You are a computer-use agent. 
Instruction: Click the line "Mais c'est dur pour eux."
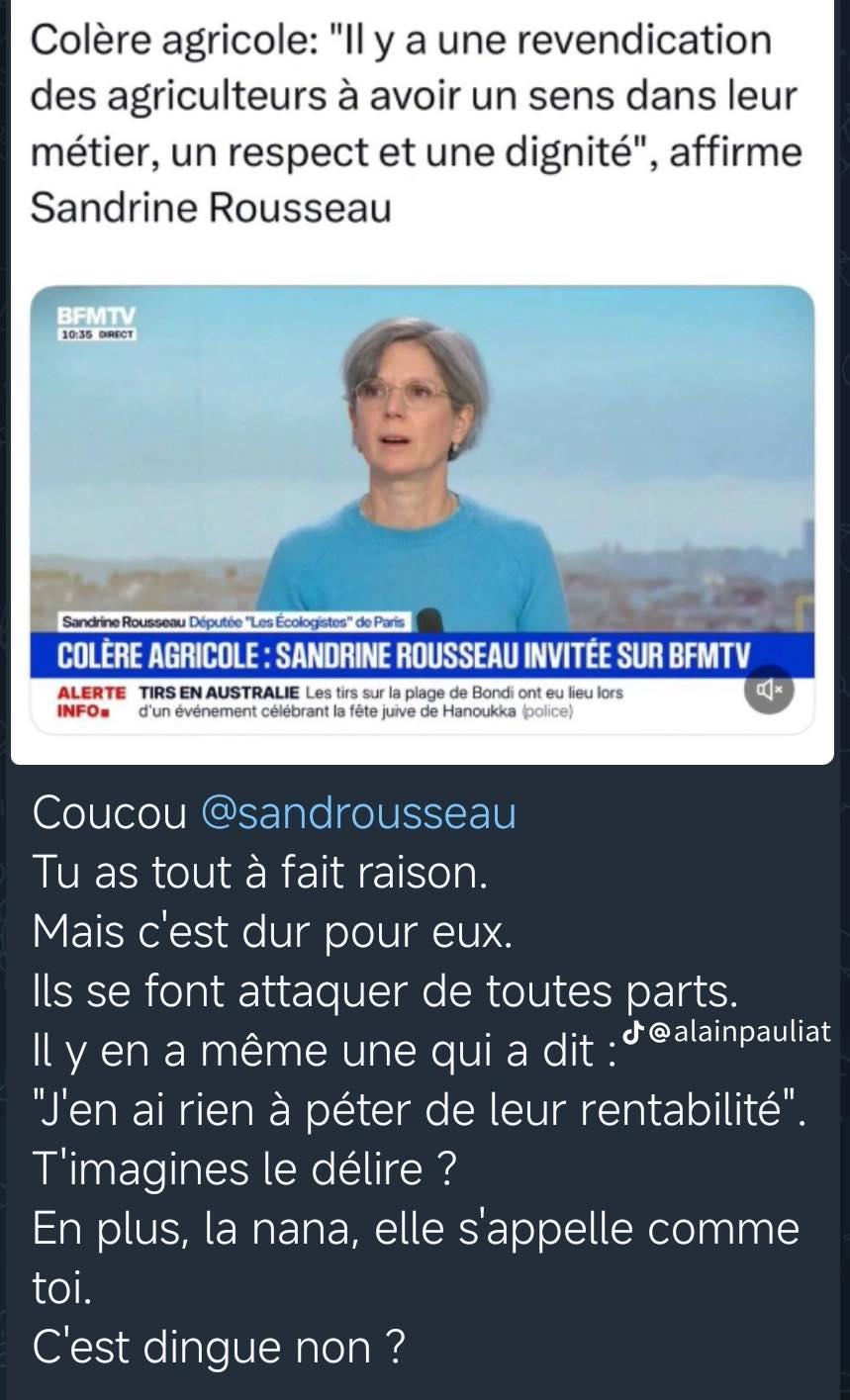[272, 932]
